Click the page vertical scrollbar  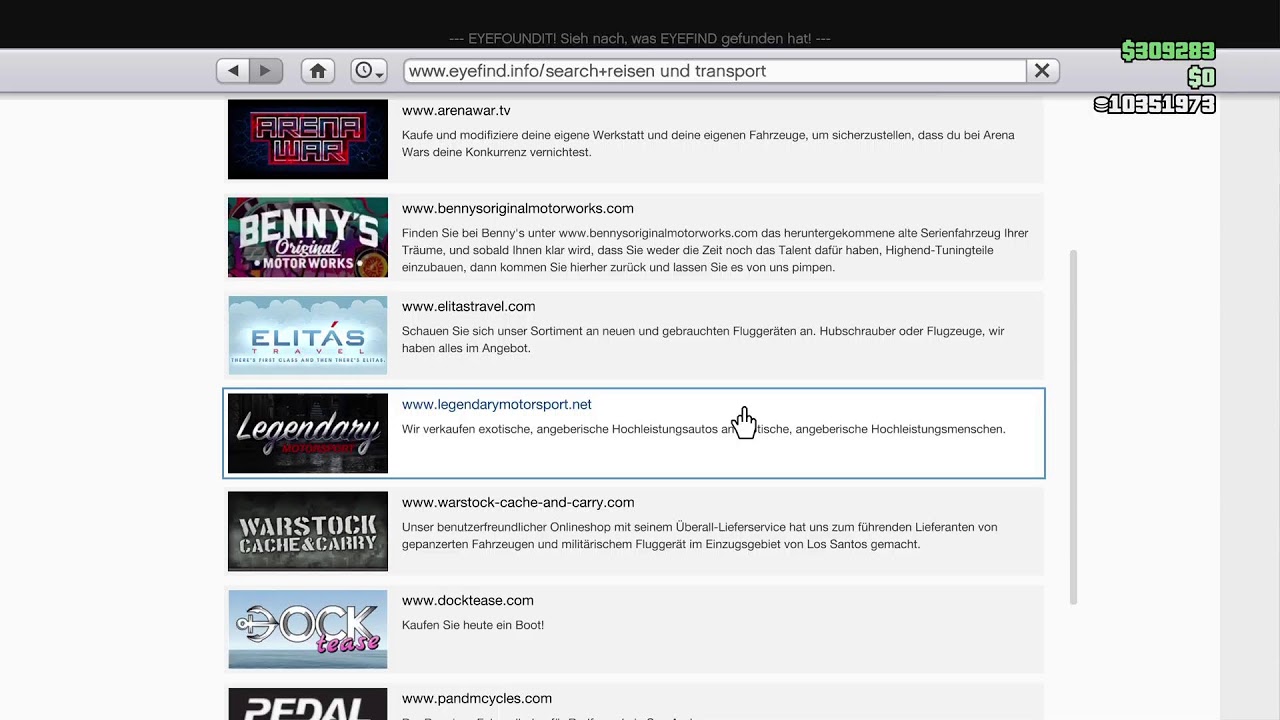[x=1074, y=427]
